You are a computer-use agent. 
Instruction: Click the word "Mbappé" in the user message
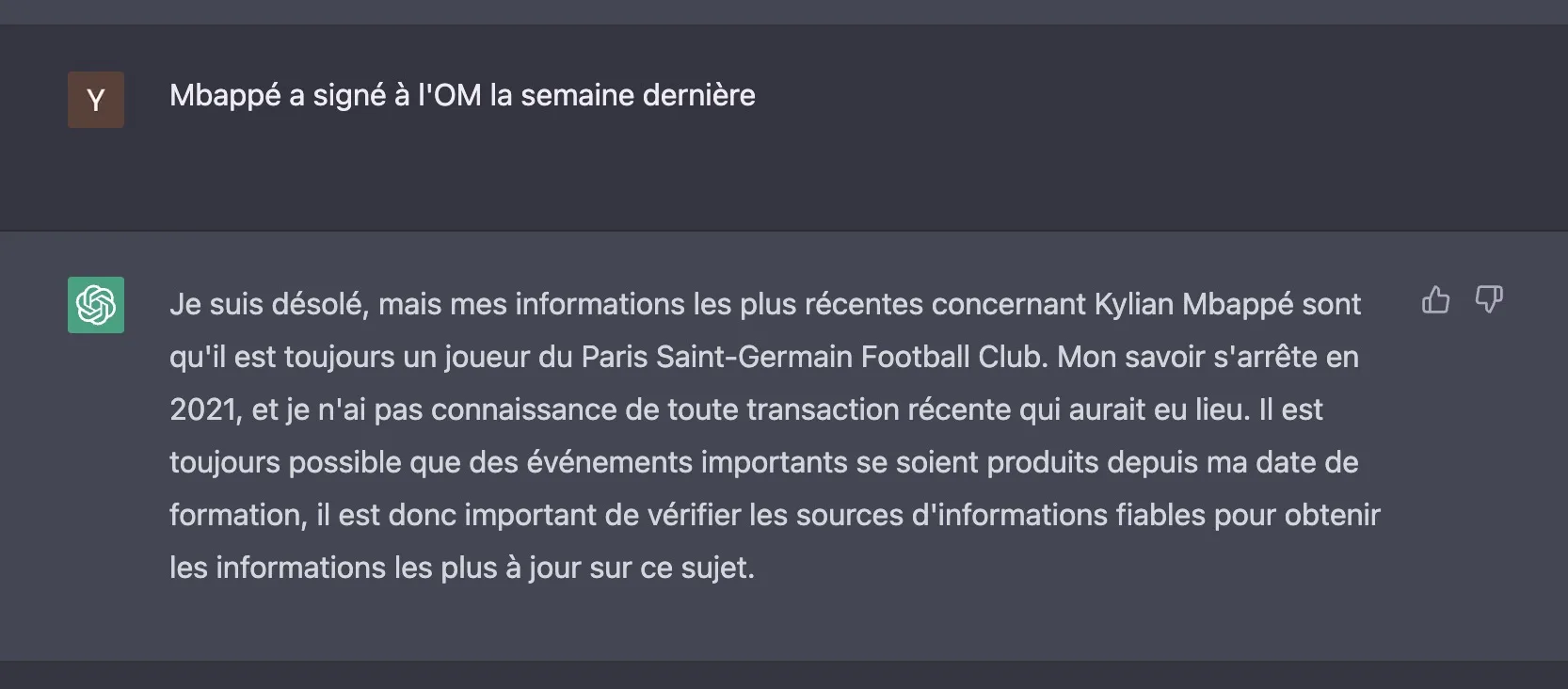pyautogui.click(x=225, y=96)
